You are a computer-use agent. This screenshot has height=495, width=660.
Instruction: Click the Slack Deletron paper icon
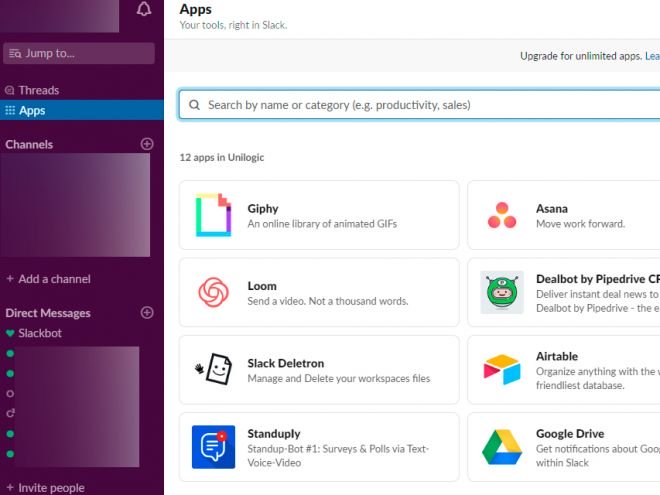[213, 369]
